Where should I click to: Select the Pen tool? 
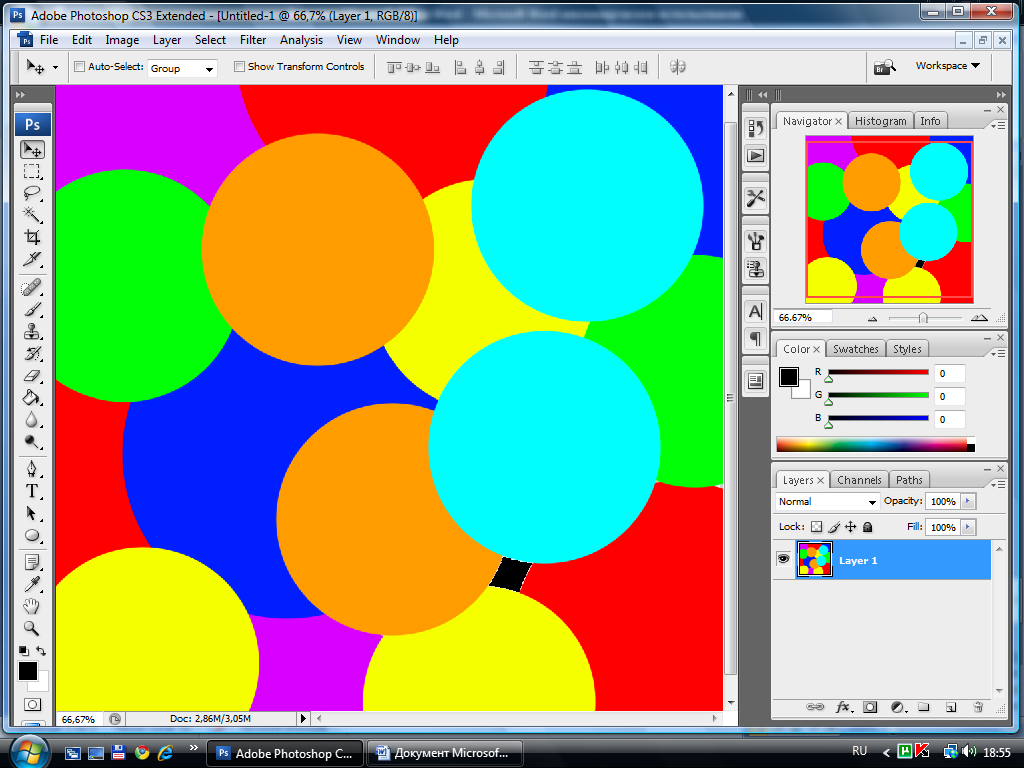point(32,468)
